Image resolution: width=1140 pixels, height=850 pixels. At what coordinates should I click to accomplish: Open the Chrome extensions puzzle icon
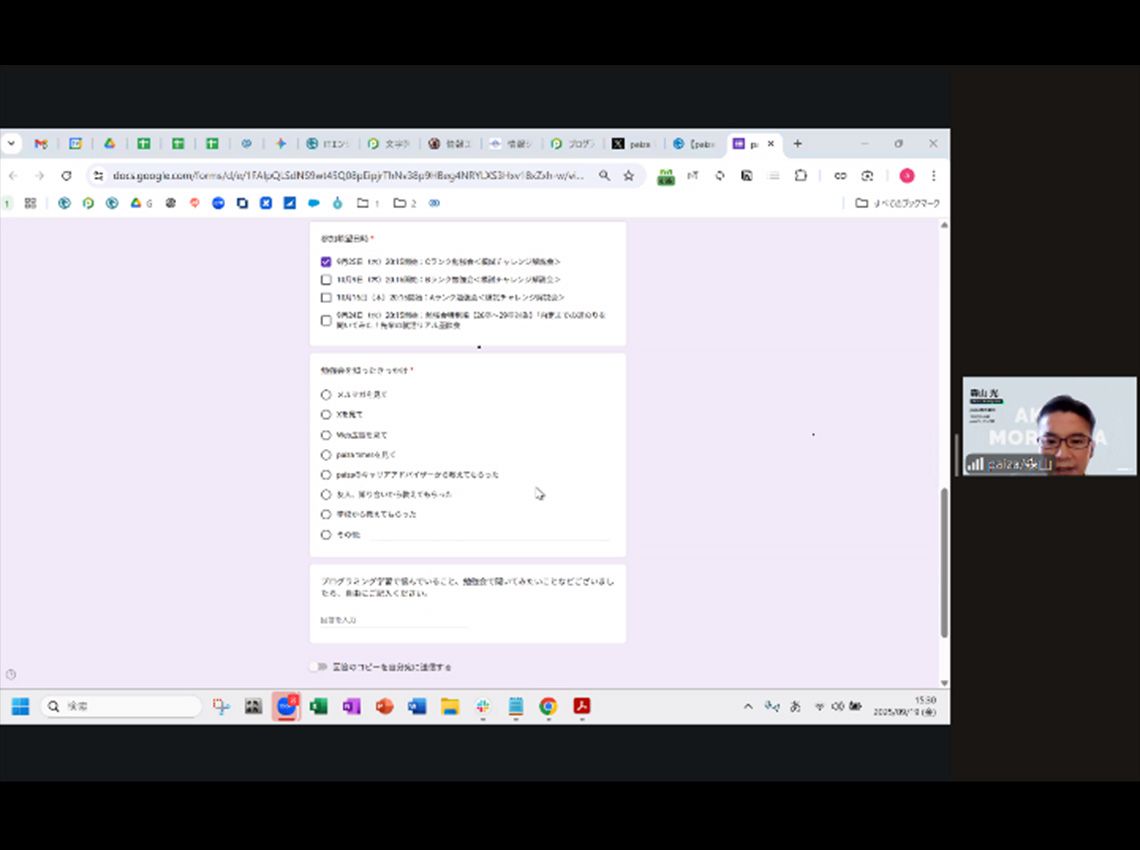tap(800, 176)
